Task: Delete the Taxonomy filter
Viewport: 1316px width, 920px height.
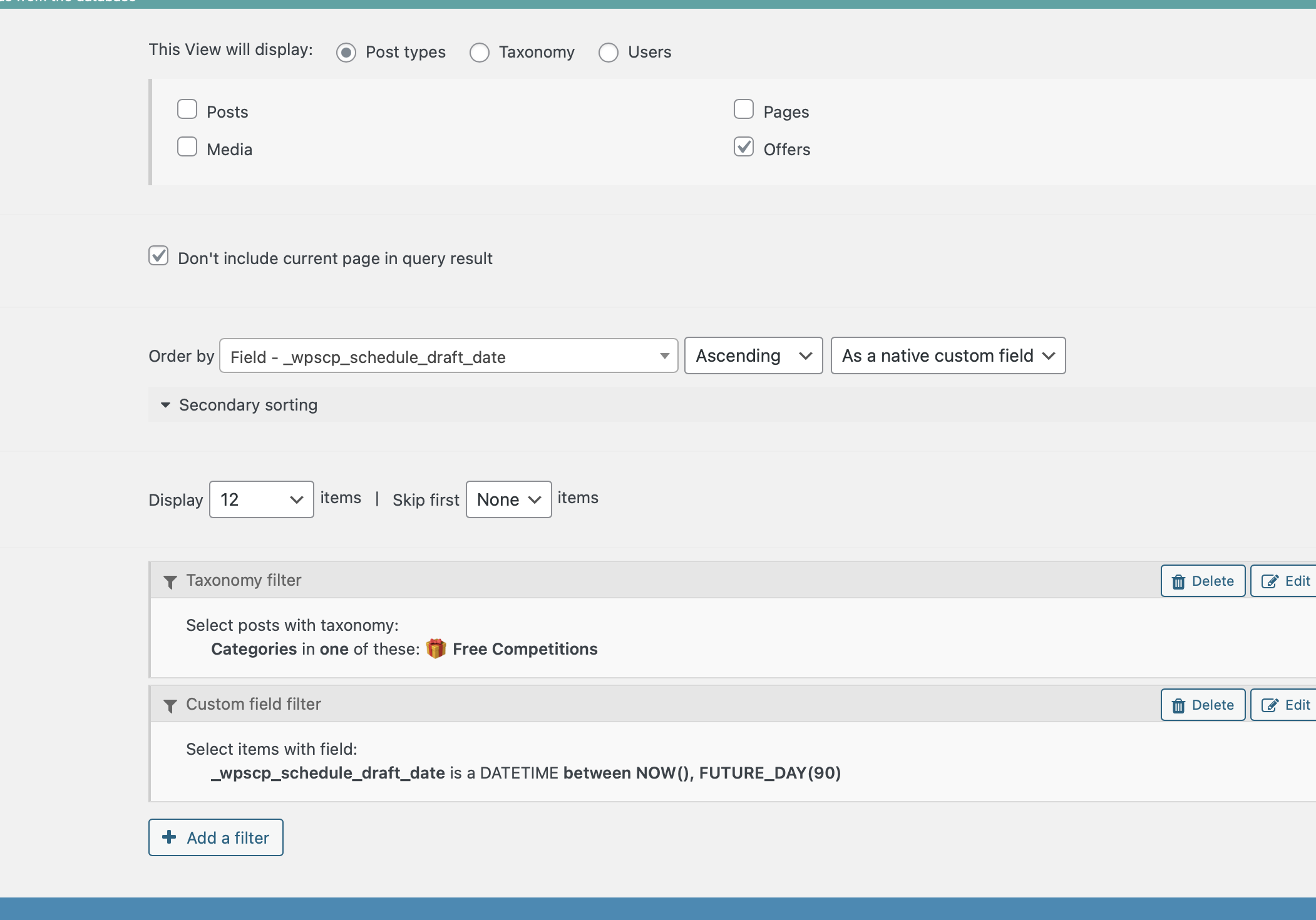Action: pos(1203,581)
